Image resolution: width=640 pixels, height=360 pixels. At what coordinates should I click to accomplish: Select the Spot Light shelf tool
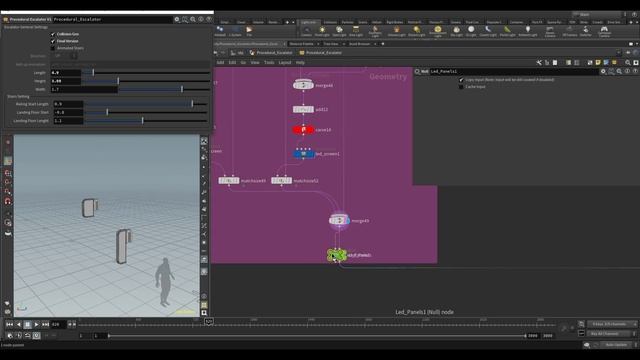click(x=339, y=31)
